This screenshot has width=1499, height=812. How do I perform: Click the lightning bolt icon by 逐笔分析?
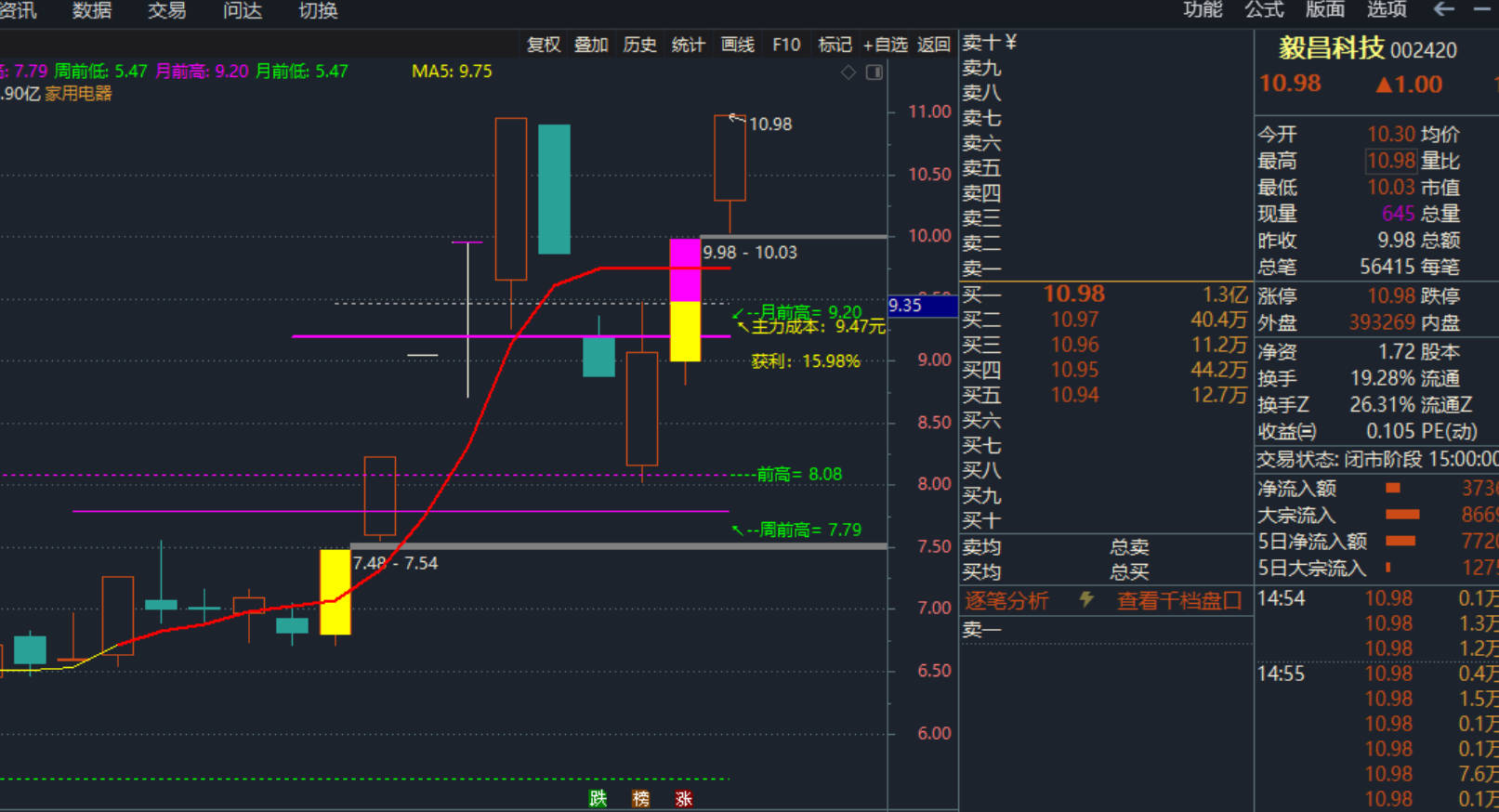1085,600
